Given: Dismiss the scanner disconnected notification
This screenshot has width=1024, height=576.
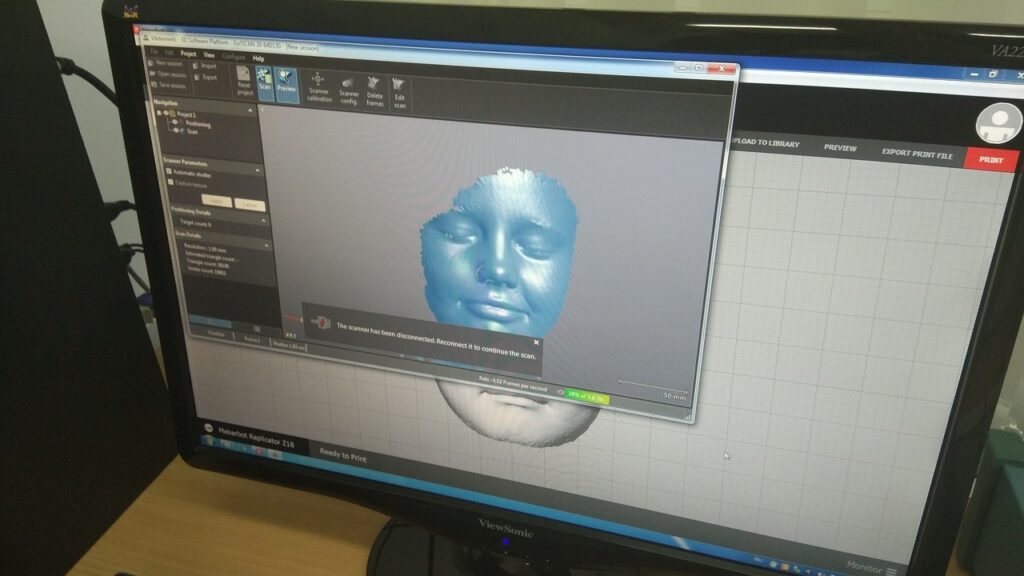Looking at the screenshot, I should [x=536, y=342].
